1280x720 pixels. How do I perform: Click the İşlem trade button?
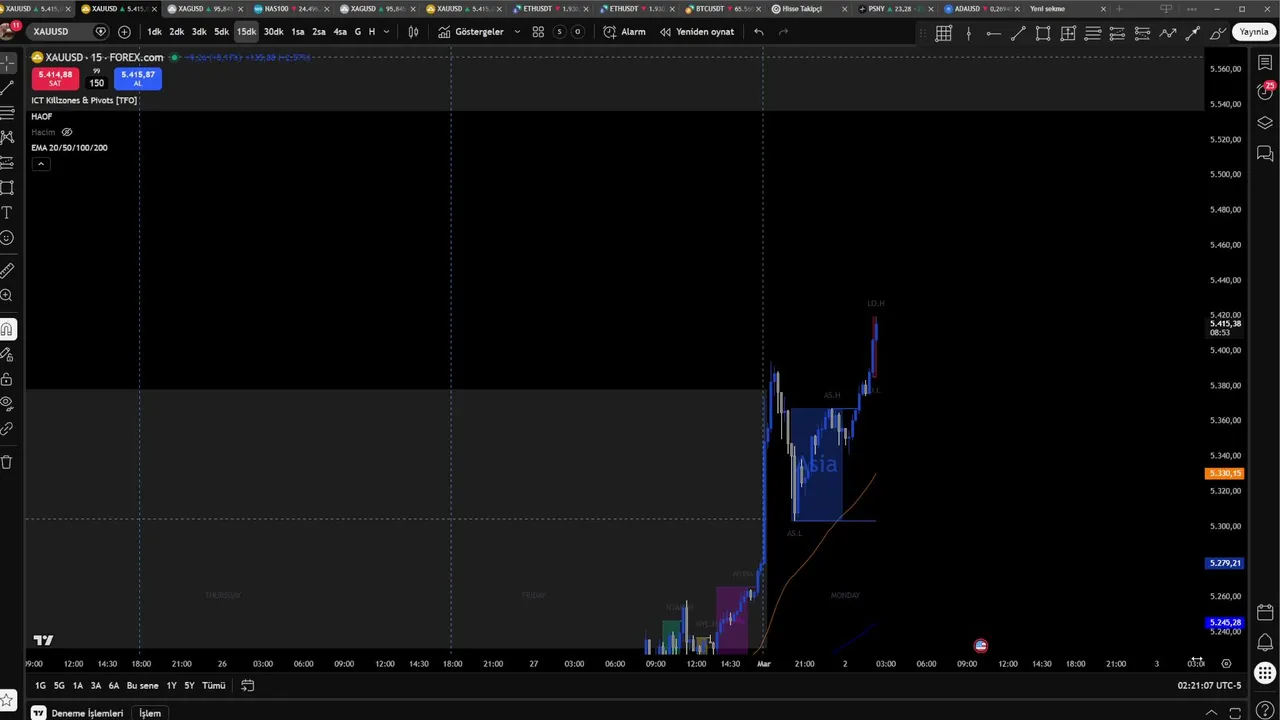coord(150,713)
